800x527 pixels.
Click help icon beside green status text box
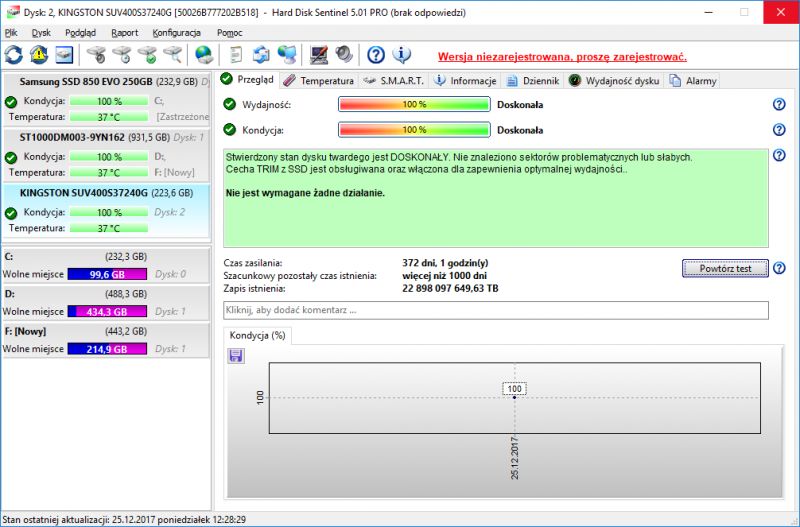[x=779, y=155]
